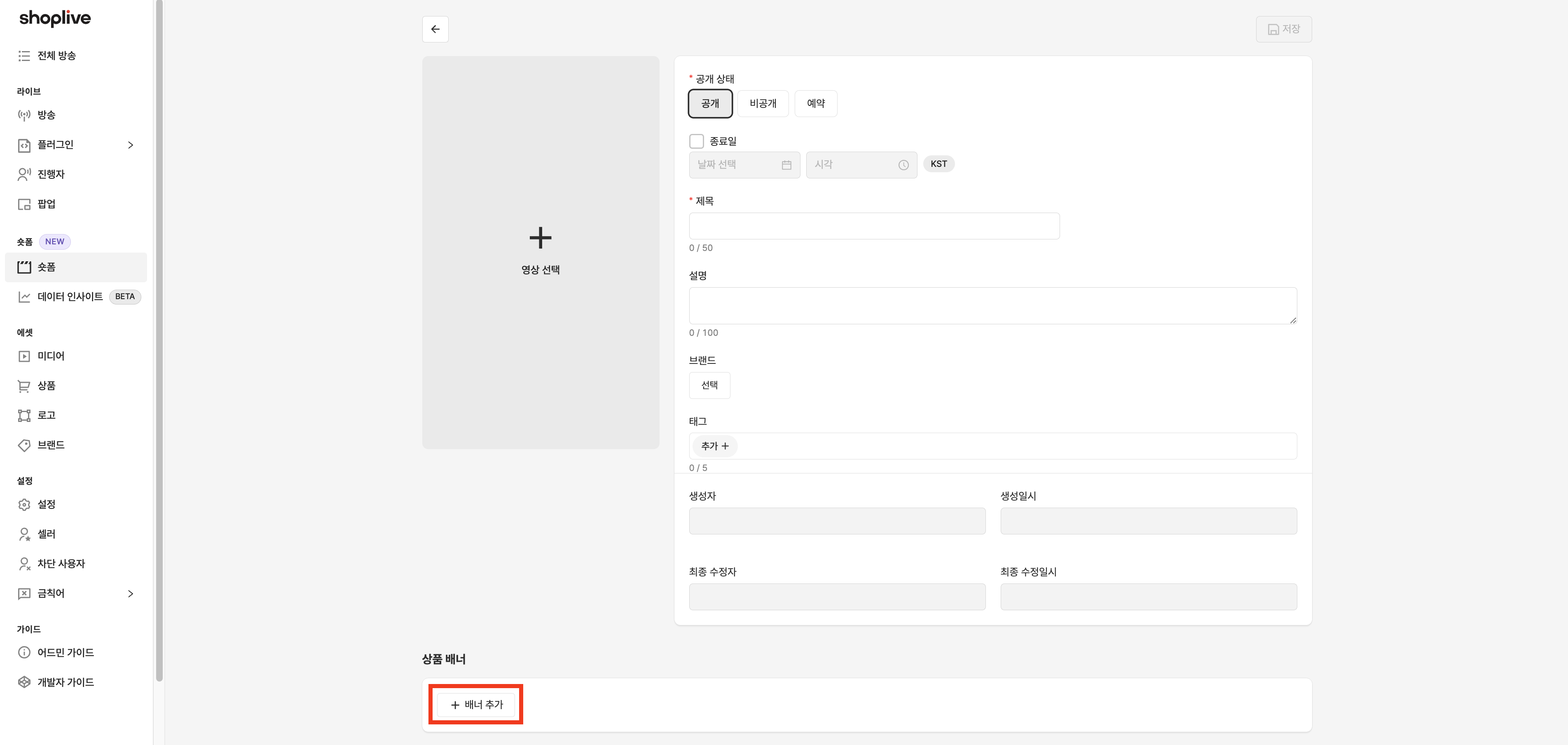Click the 플러그인 plugin icon
The image size is (1568, 745).
click(x=24, y=145)
